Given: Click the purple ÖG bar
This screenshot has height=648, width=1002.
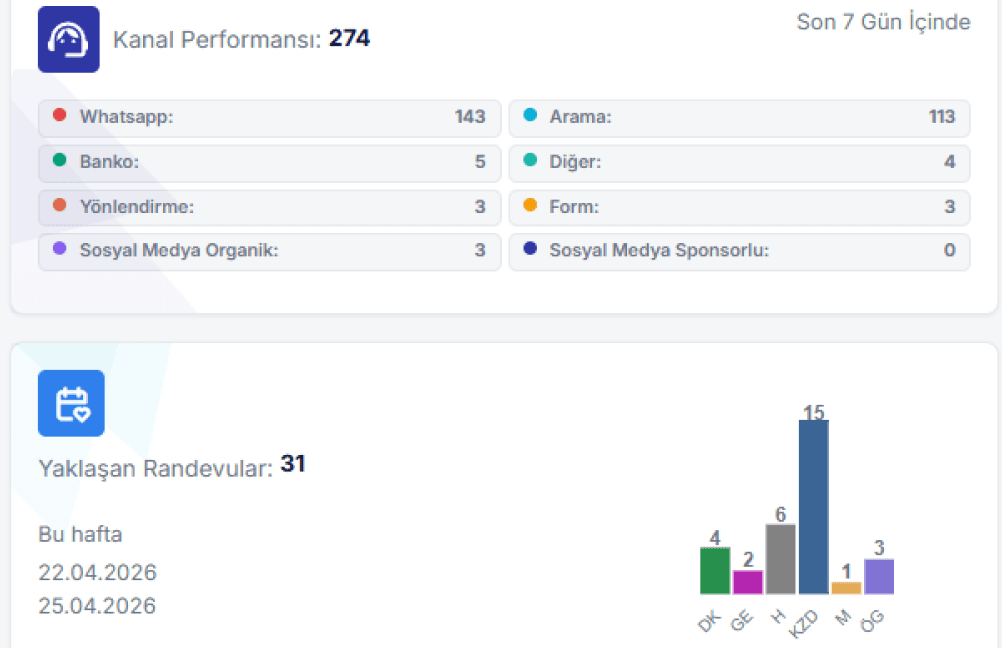Looking at the screenshot, I should coord(878,576).
